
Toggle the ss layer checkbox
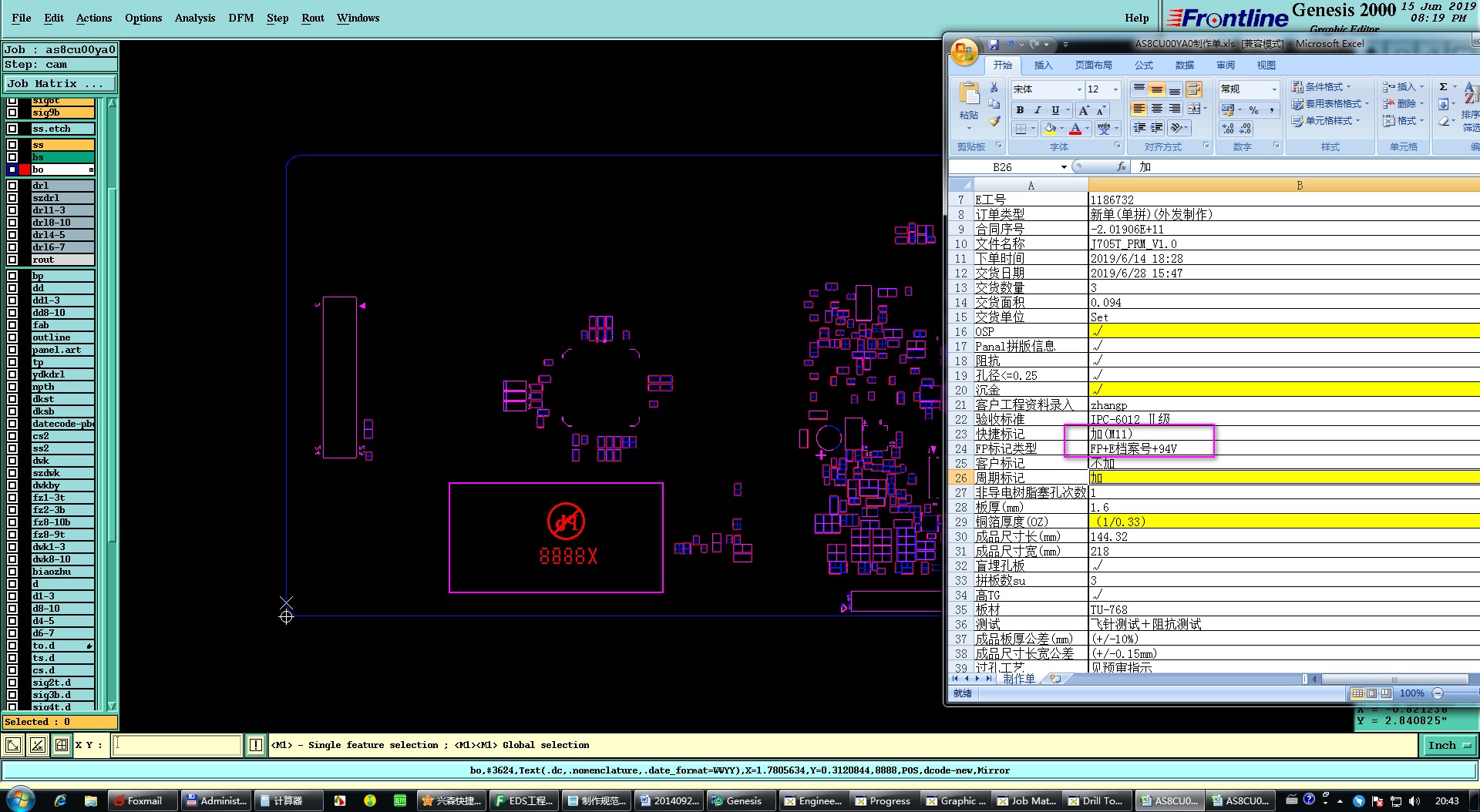(x=12, y=145)
